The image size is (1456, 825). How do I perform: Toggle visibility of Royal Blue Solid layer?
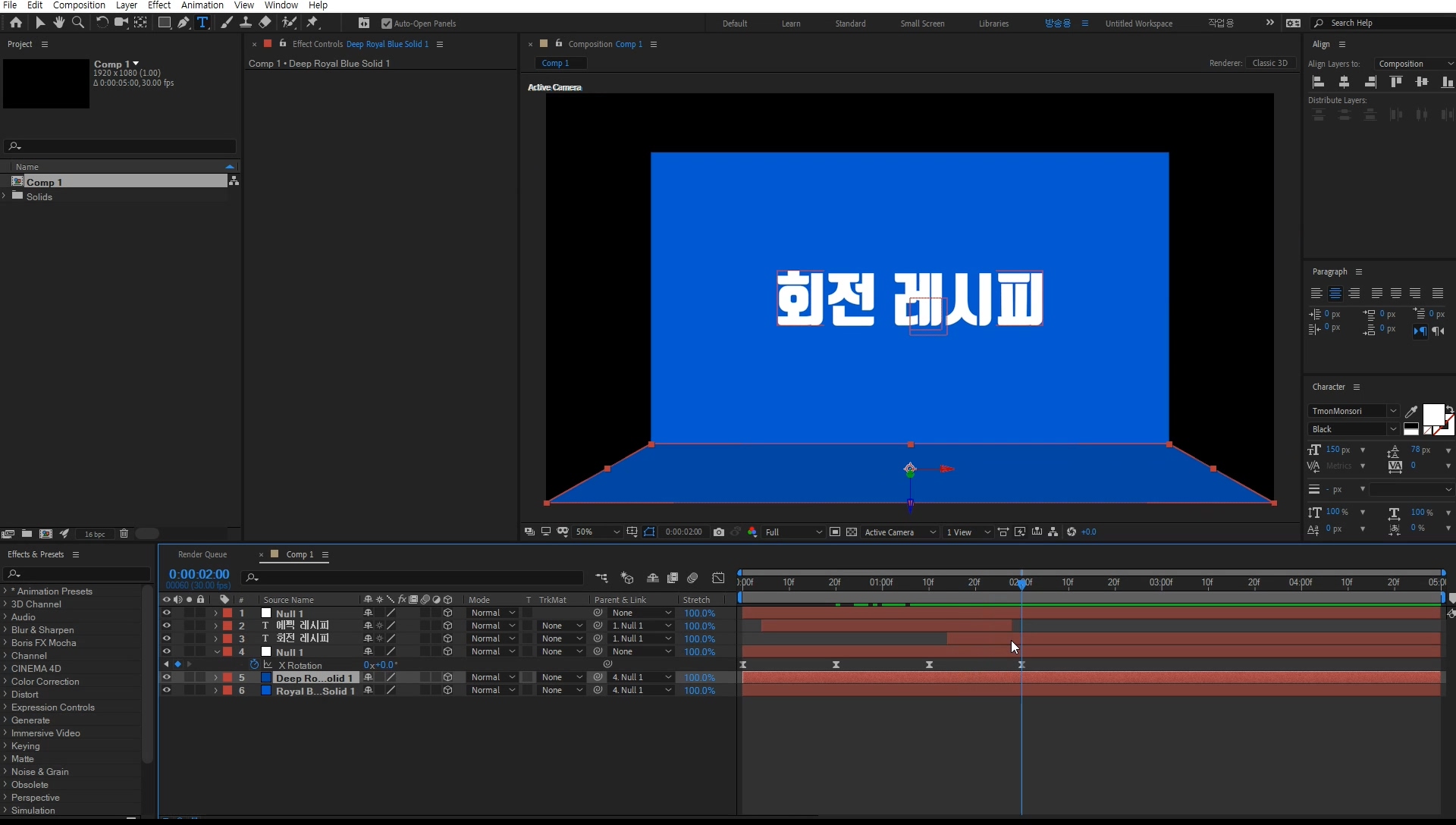[x=166, y=691]
